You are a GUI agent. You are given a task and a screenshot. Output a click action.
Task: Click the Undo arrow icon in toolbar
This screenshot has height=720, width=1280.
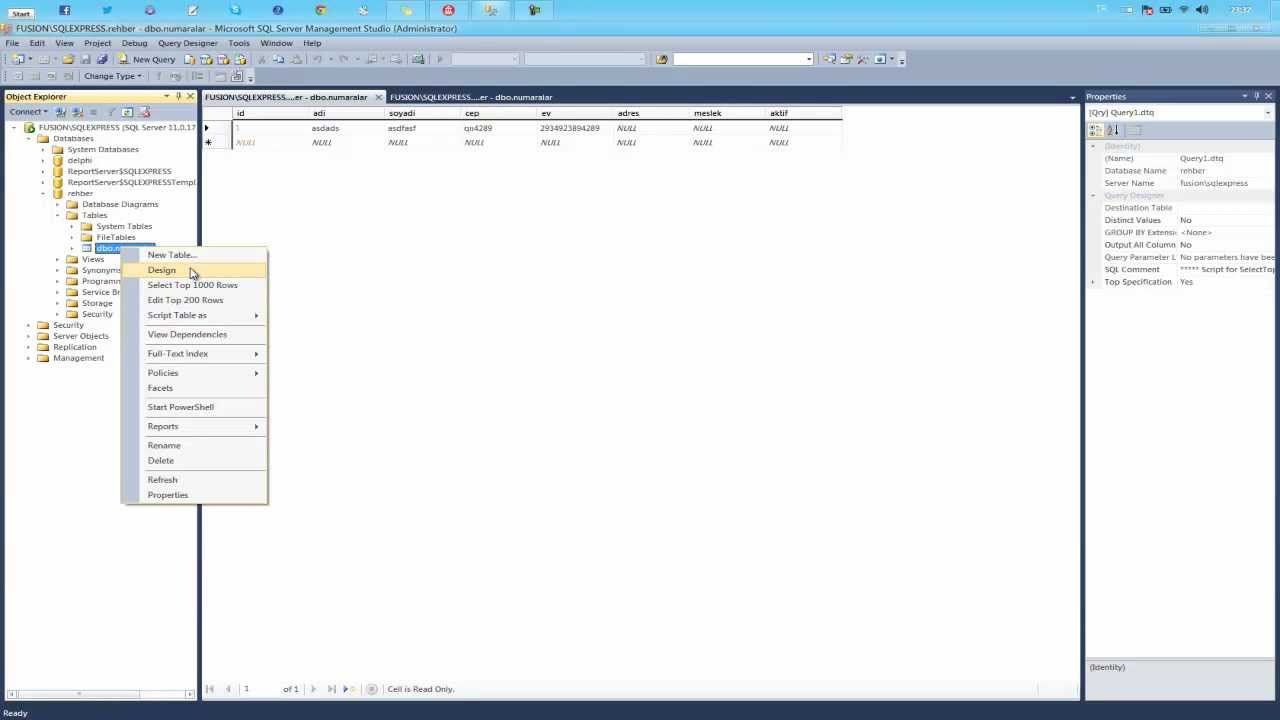tap(318, 59)
